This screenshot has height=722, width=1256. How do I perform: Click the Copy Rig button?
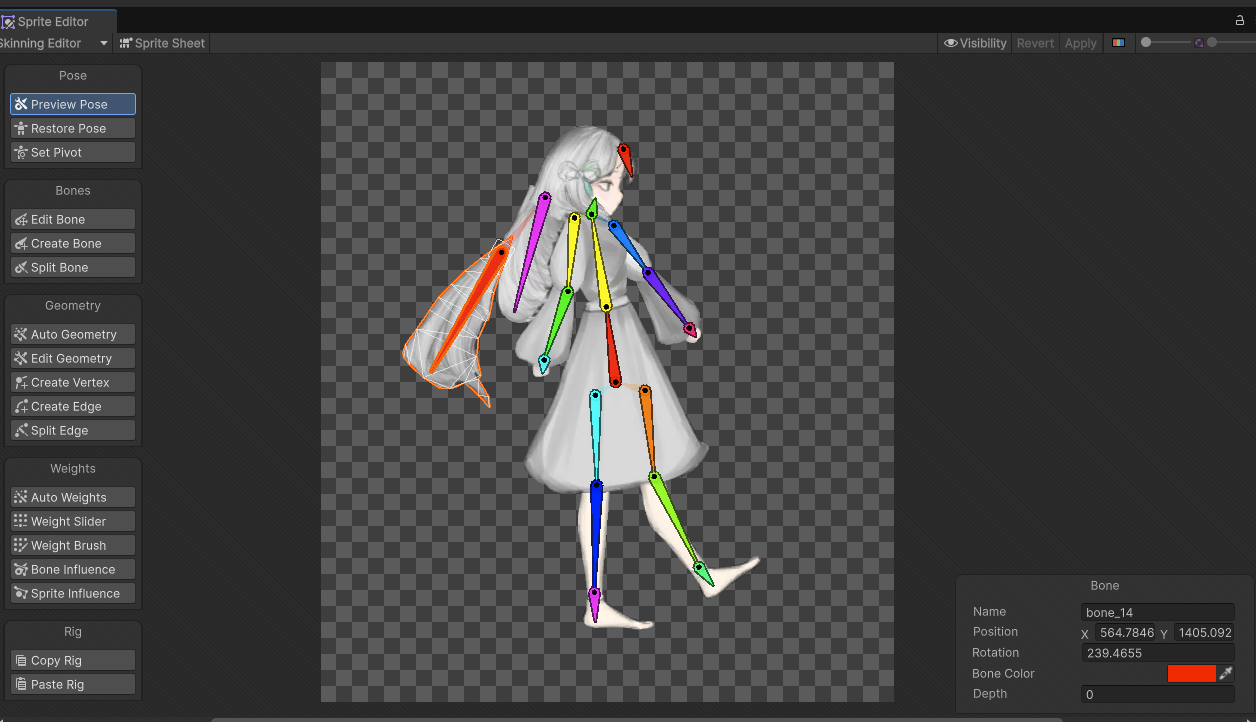pos(72,660)
